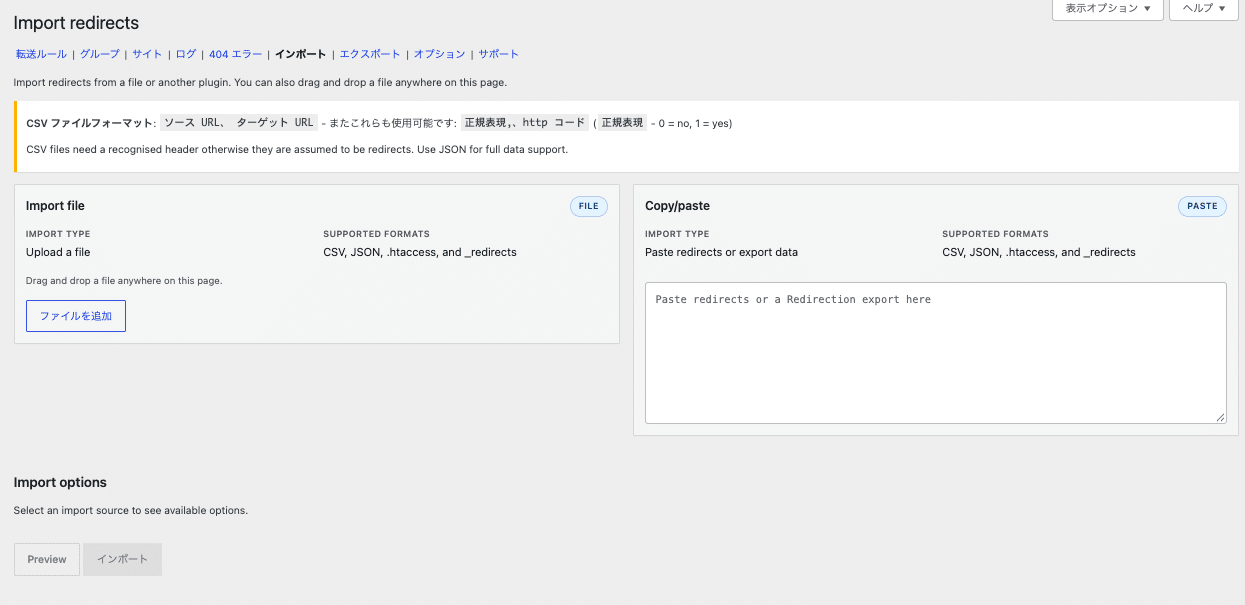This screenshot has width=1245, height=605.
Task: Select the current インポート tab
Action: [x=300, y=54]
